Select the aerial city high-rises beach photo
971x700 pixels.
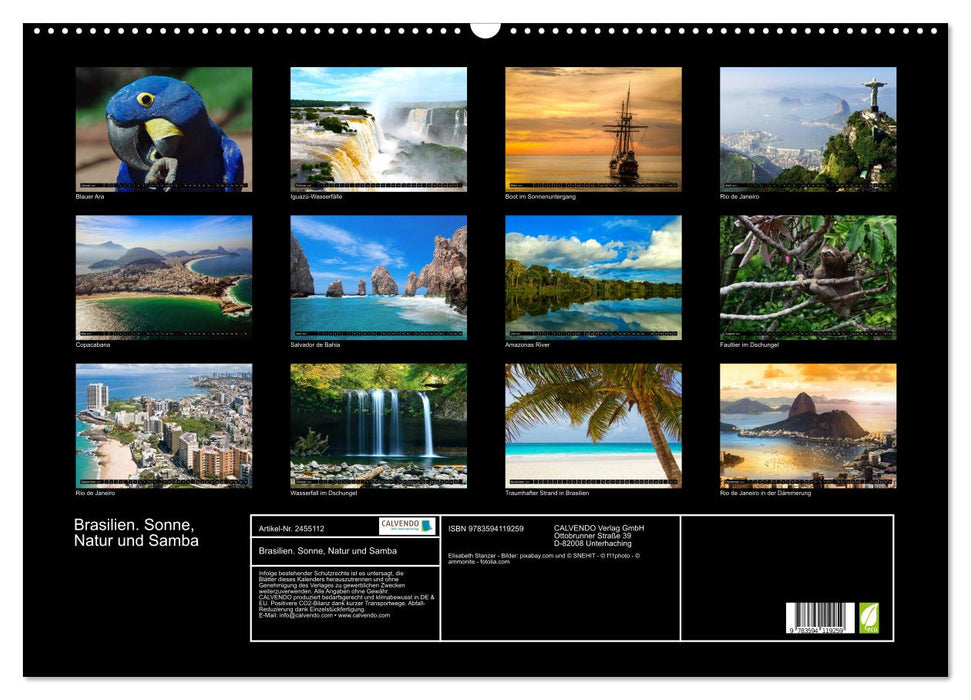click(x=163, y=426)
